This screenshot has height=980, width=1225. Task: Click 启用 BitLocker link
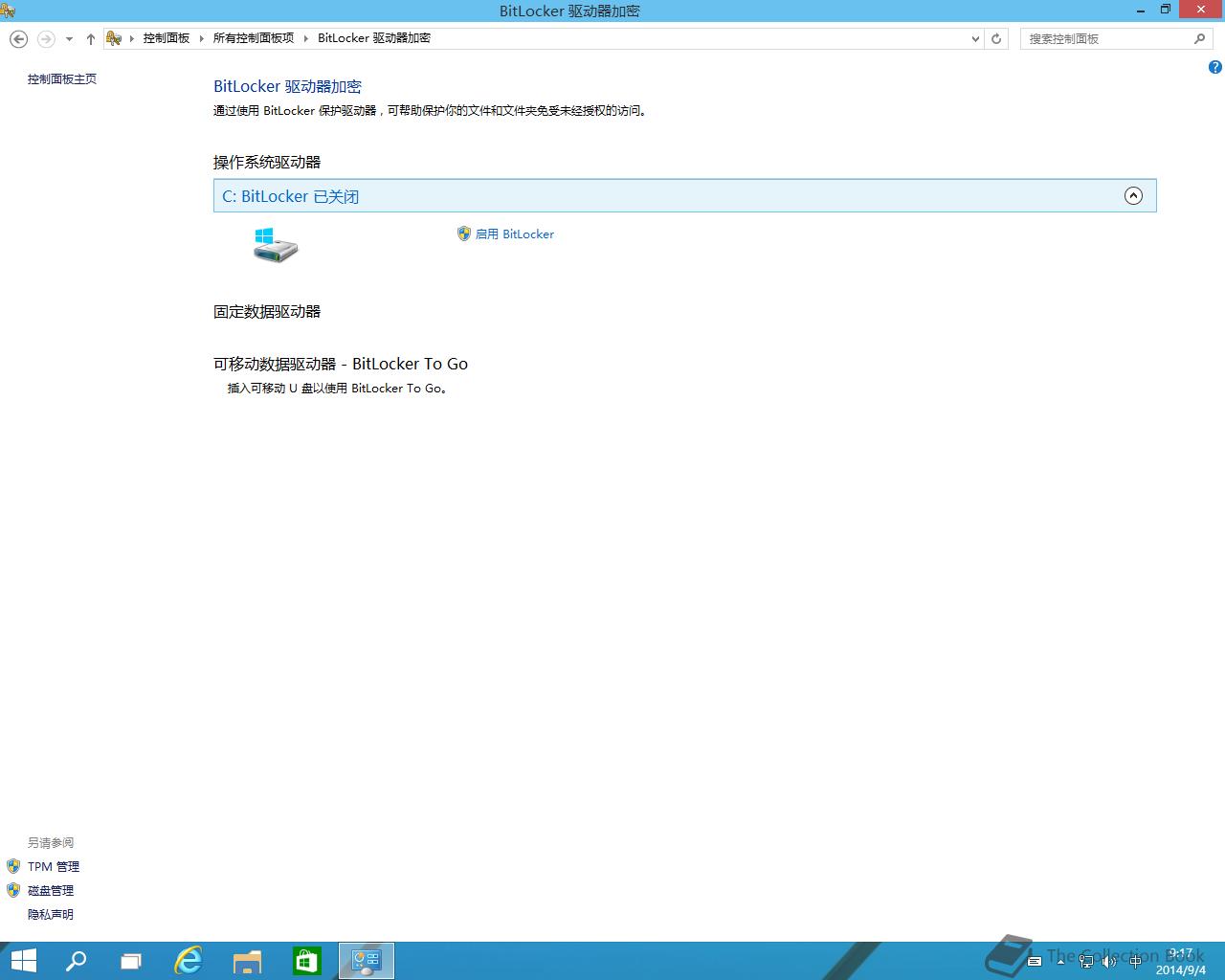[515, 234]
